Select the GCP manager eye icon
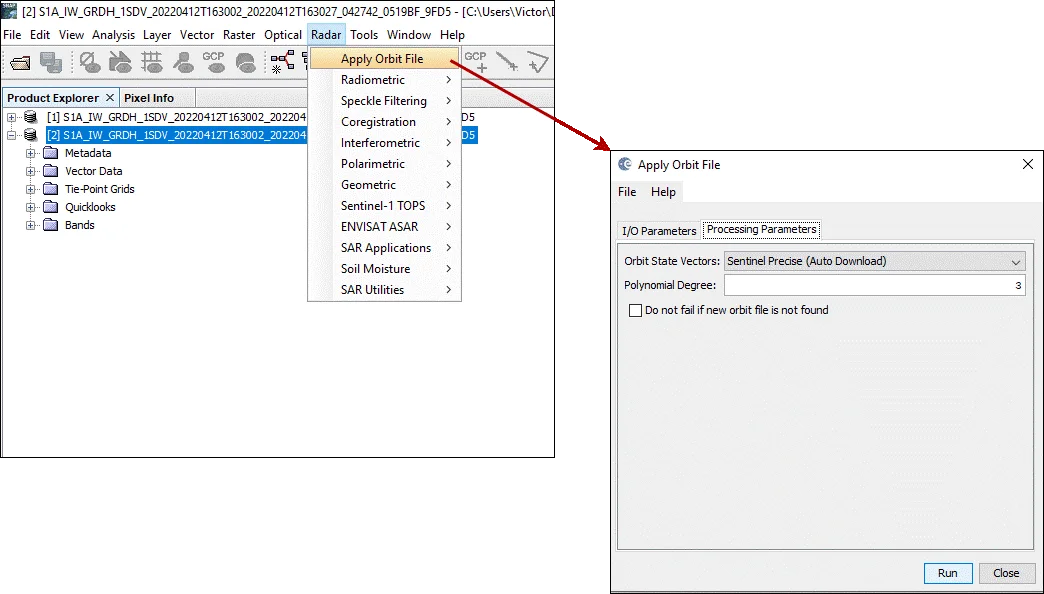 pos(216,62)
